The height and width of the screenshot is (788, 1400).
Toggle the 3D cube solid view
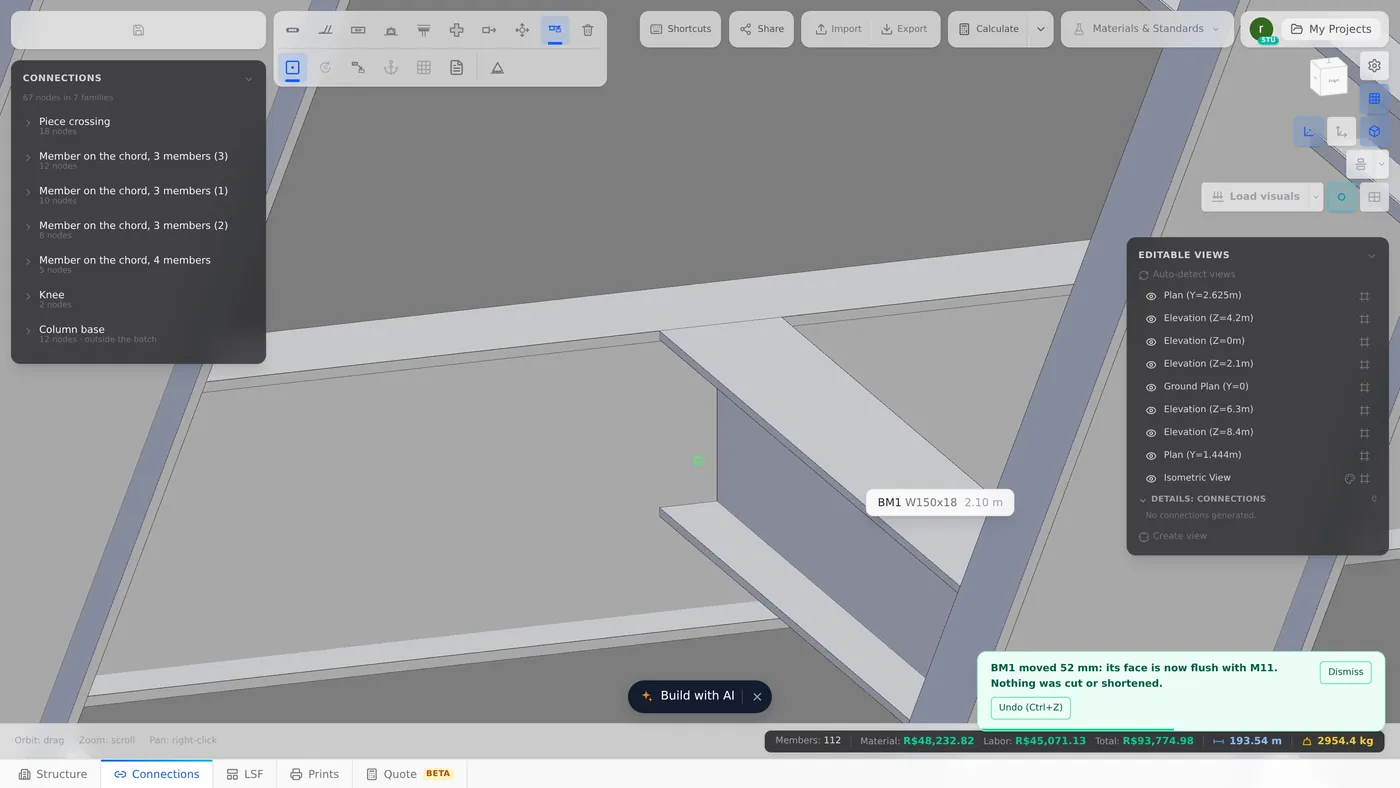1374,132
